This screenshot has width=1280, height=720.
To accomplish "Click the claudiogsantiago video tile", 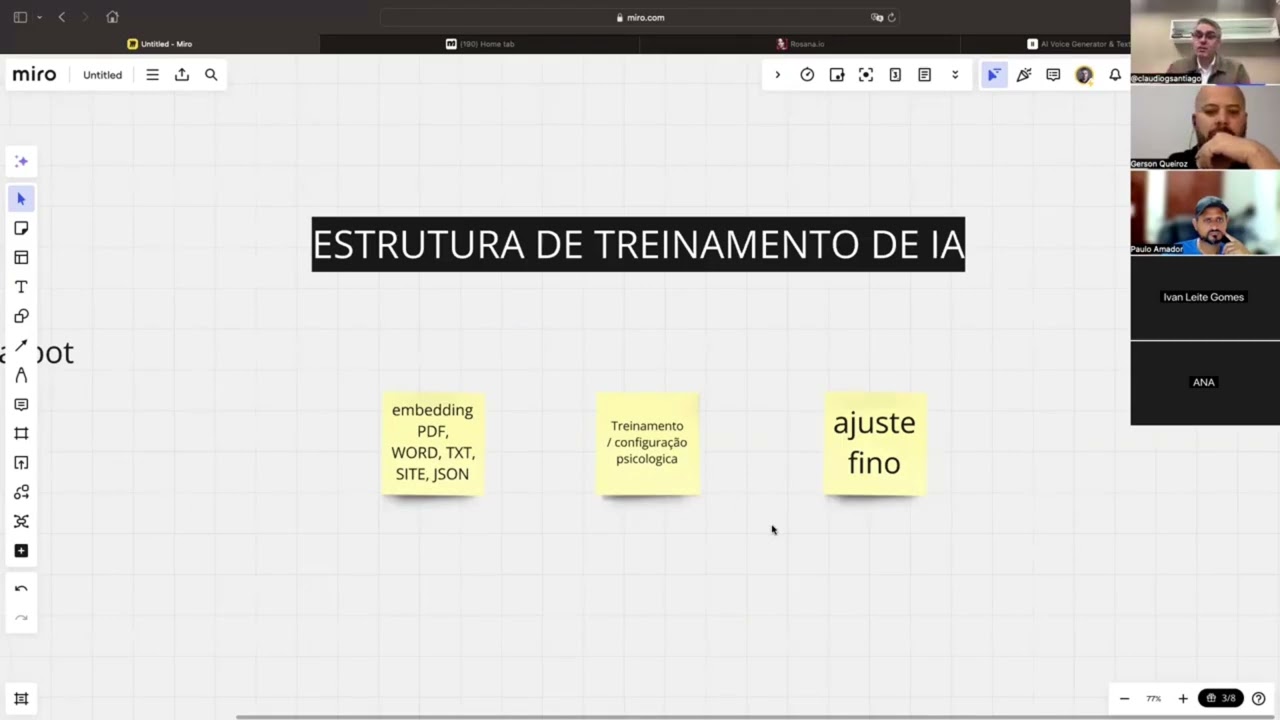I will (1205, 42).
